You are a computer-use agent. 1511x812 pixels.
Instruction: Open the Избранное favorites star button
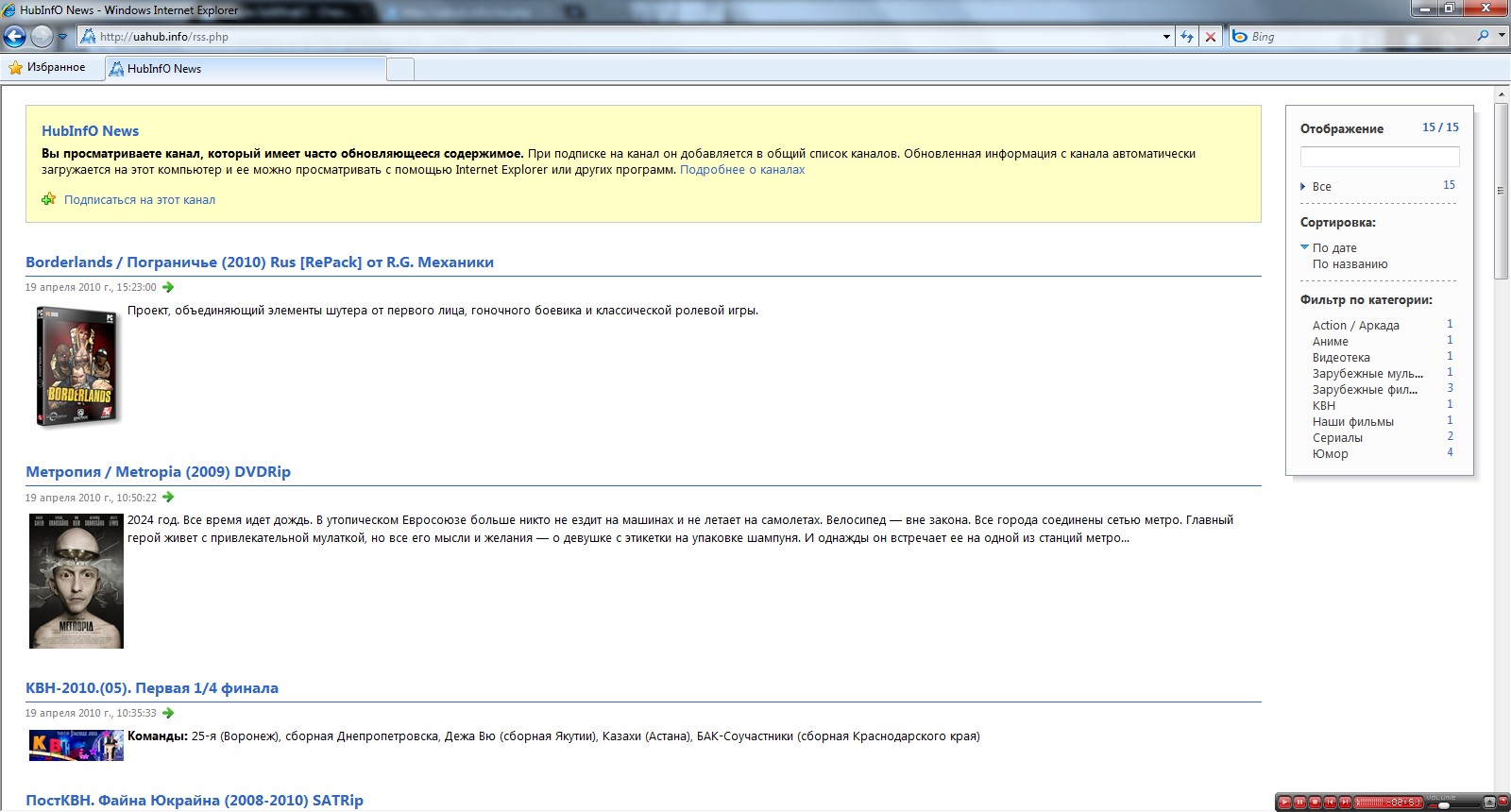point(47,68)
